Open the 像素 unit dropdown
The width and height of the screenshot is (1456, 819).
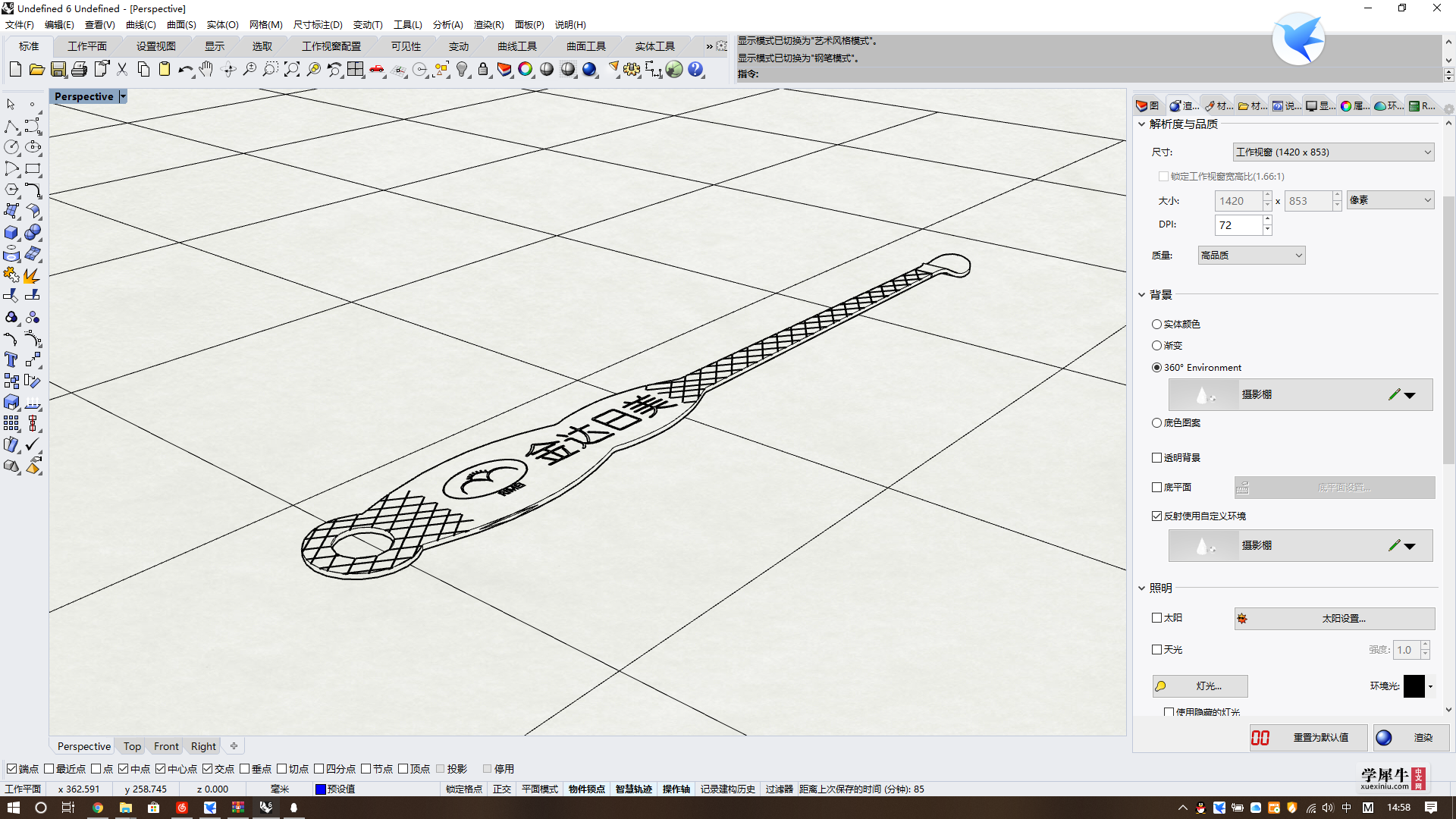tap(1391, 200)
